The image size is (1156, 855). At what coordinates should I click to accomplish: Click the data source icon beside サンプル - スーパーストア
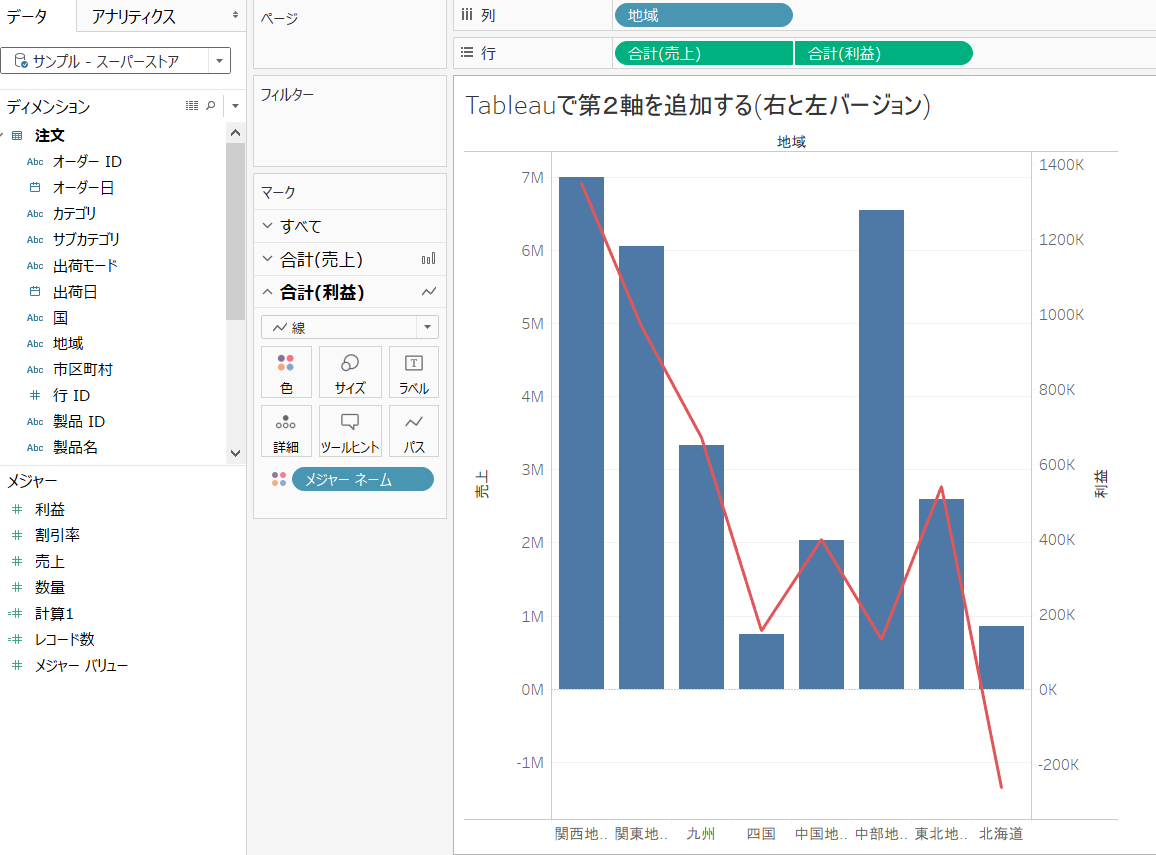pos(18,60)
